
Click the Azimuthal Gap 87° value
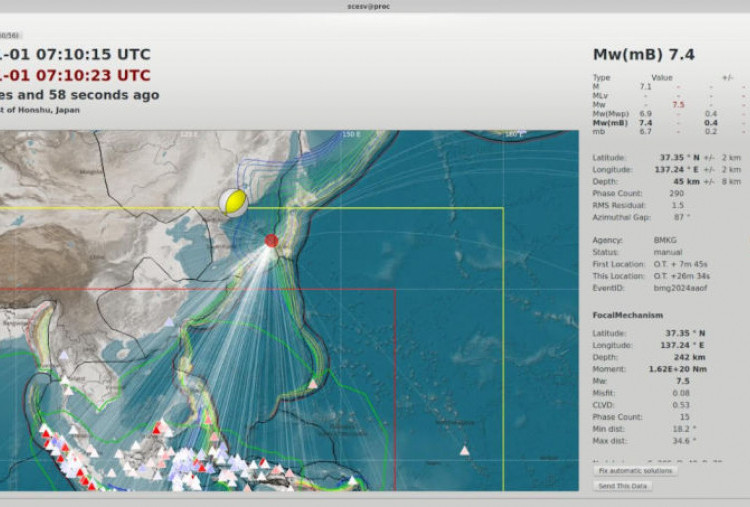coord(682,218)
